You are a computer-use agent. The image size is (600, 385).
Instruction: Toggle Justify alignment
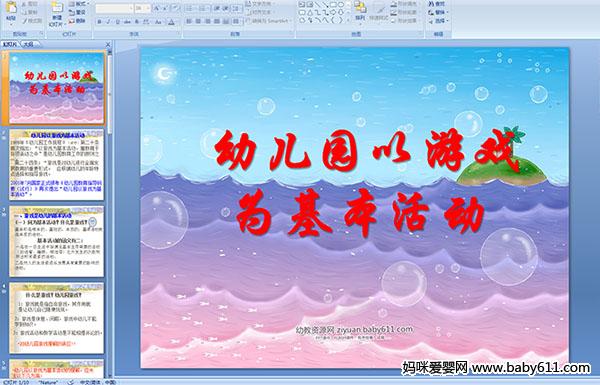click(217, 21)
